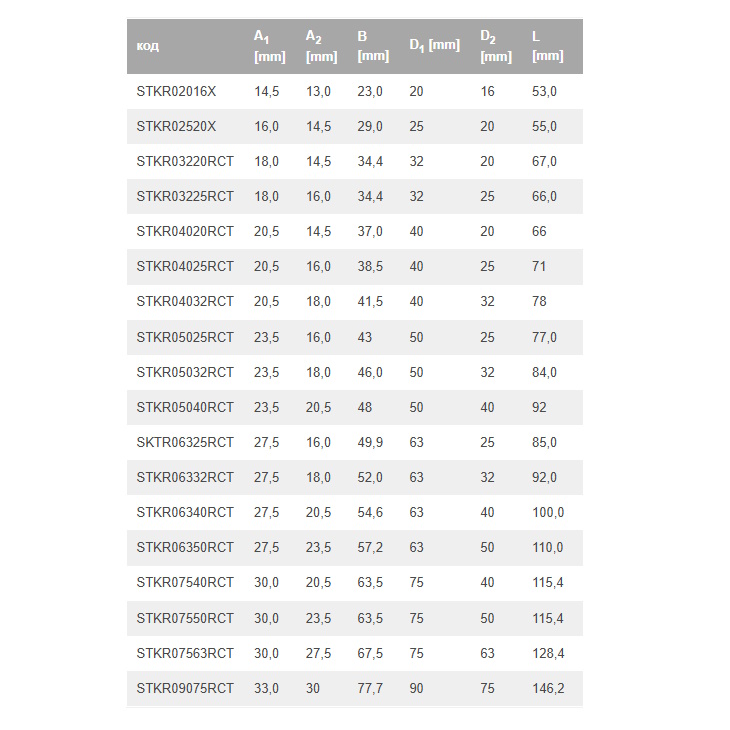Click the D2 [mm] column header
Image resolution: width=730 pixels, height=730 pixels.
[x=496, y=46]
